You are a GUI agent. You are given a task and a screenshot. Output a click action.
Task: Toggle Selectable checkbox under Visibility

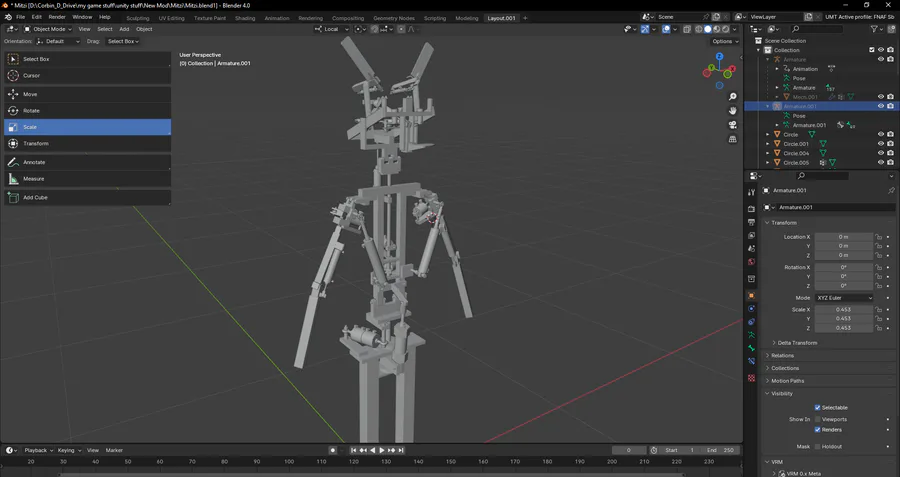coord(817,408)
